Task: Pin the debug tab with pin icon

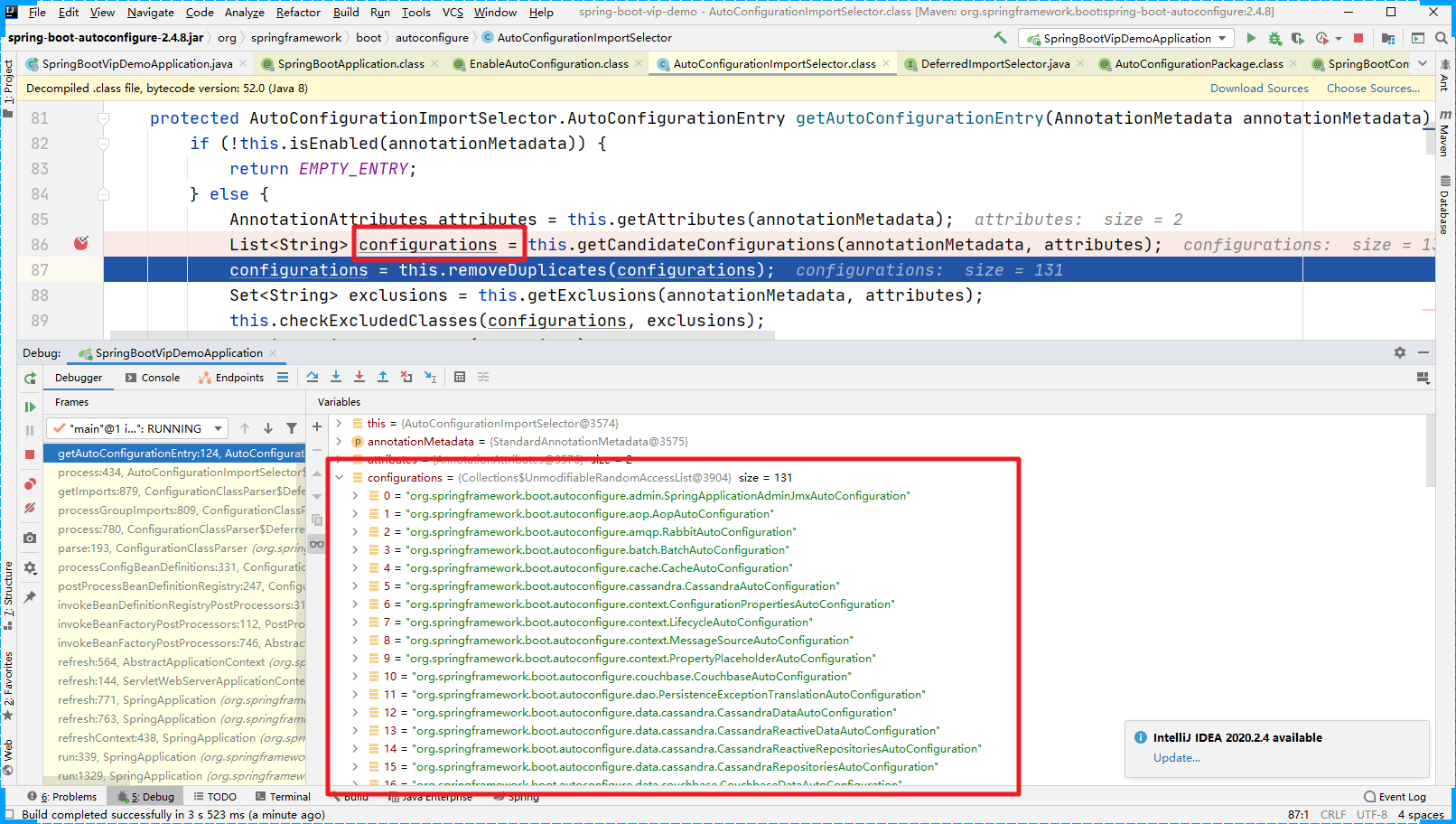Action: click(30, 596)
